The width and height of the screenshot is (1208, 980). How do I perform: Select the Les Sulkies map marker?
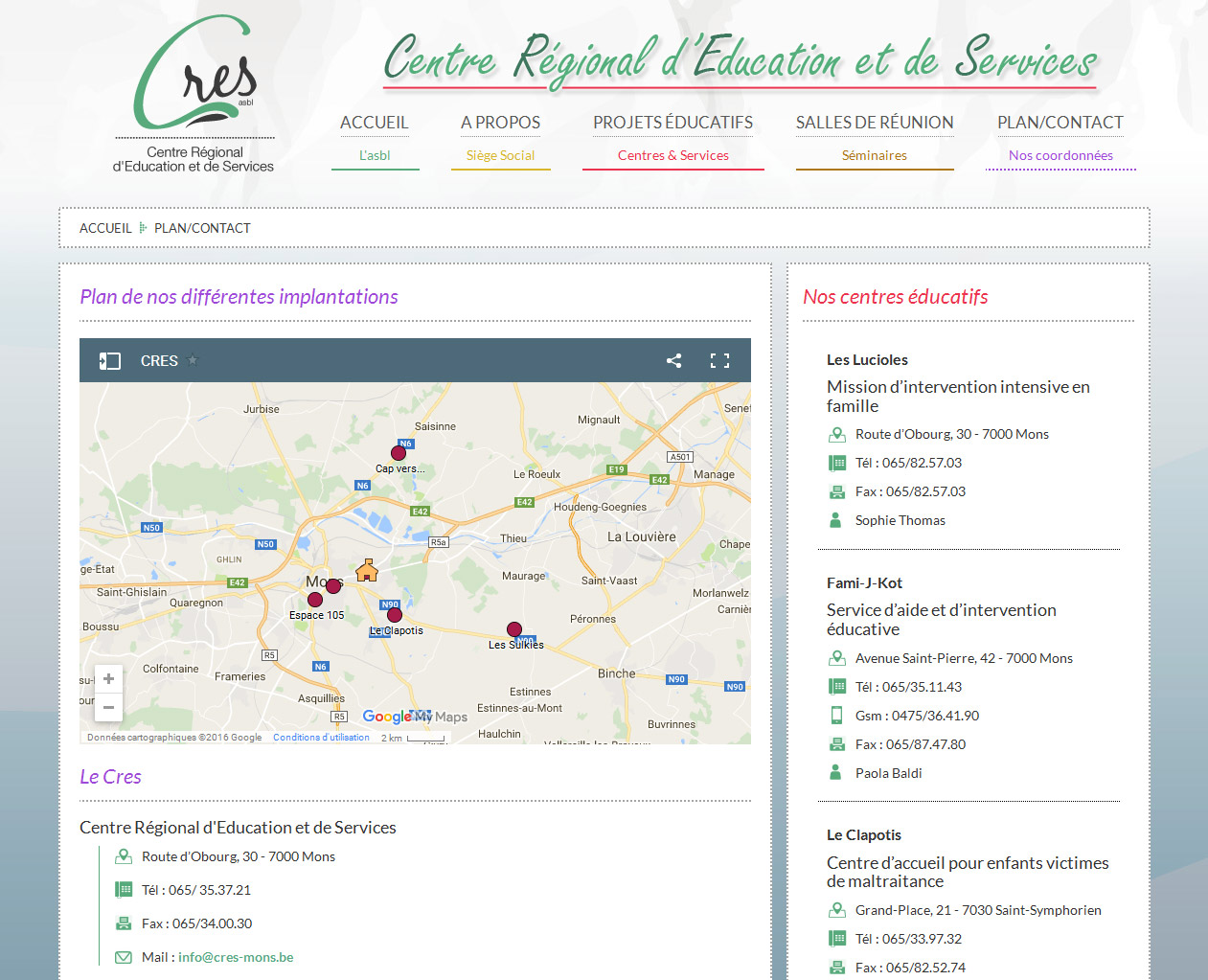coord(514,629)
